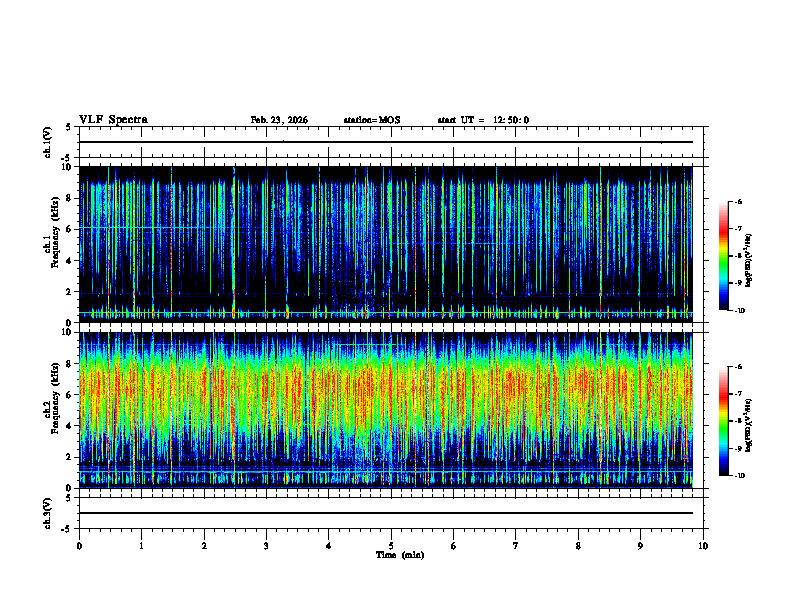Image resolution: width=792 pixels, height=612 pixels.
Task: Click time axis tick label "7"
Action: coord(516,546)
